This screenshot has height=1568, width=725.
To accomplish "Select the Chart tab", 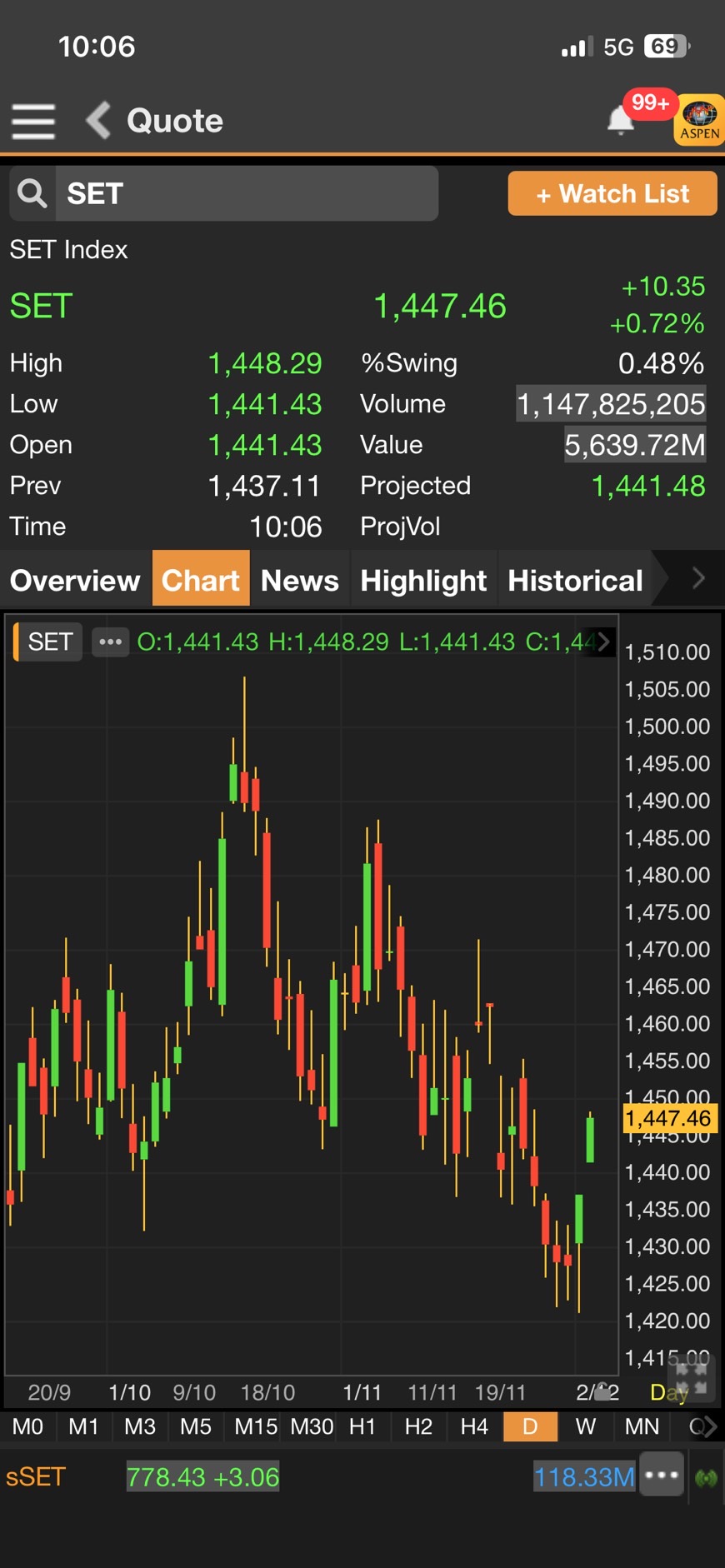I will pyautogui.click(x=201, y=578).
